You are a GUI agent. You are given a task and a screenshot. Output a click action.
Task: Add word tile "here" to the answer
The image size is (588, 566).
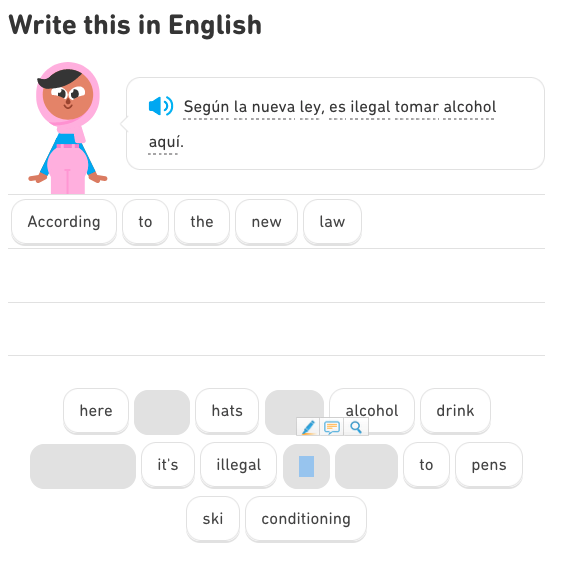click(x=96, y=411)
